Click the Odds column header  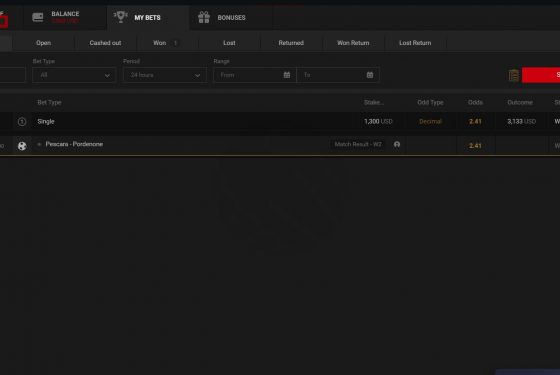click(475, 102)
